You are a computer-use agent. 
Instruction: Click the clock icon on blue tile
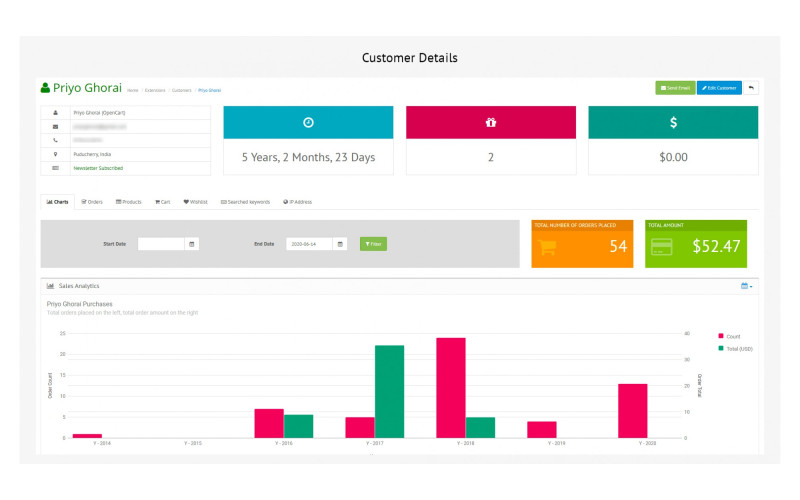308,122
